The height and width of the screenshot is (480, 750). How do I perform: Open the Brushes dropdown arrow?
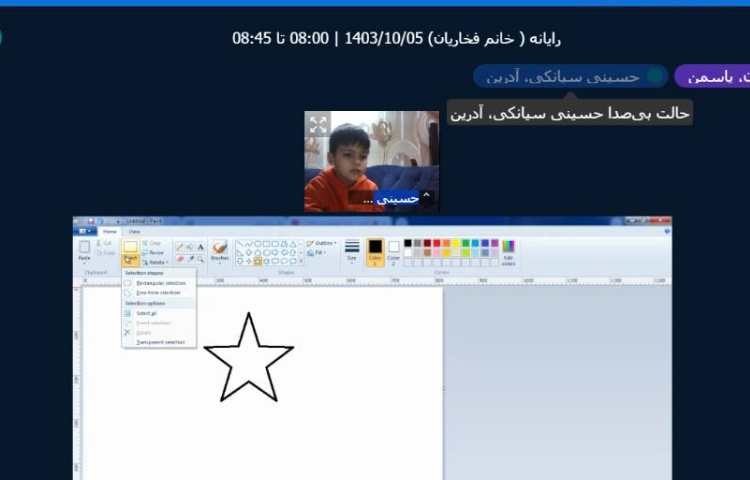tap(220, 261)
